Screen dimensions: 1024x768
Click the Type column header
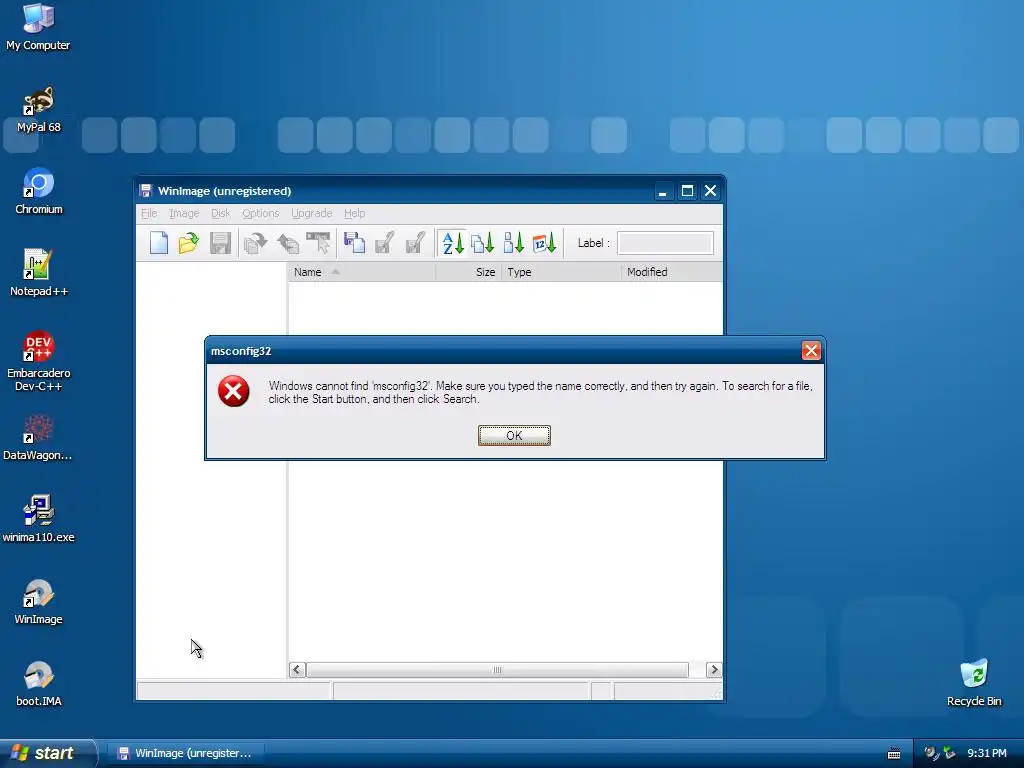click(561, 272)
